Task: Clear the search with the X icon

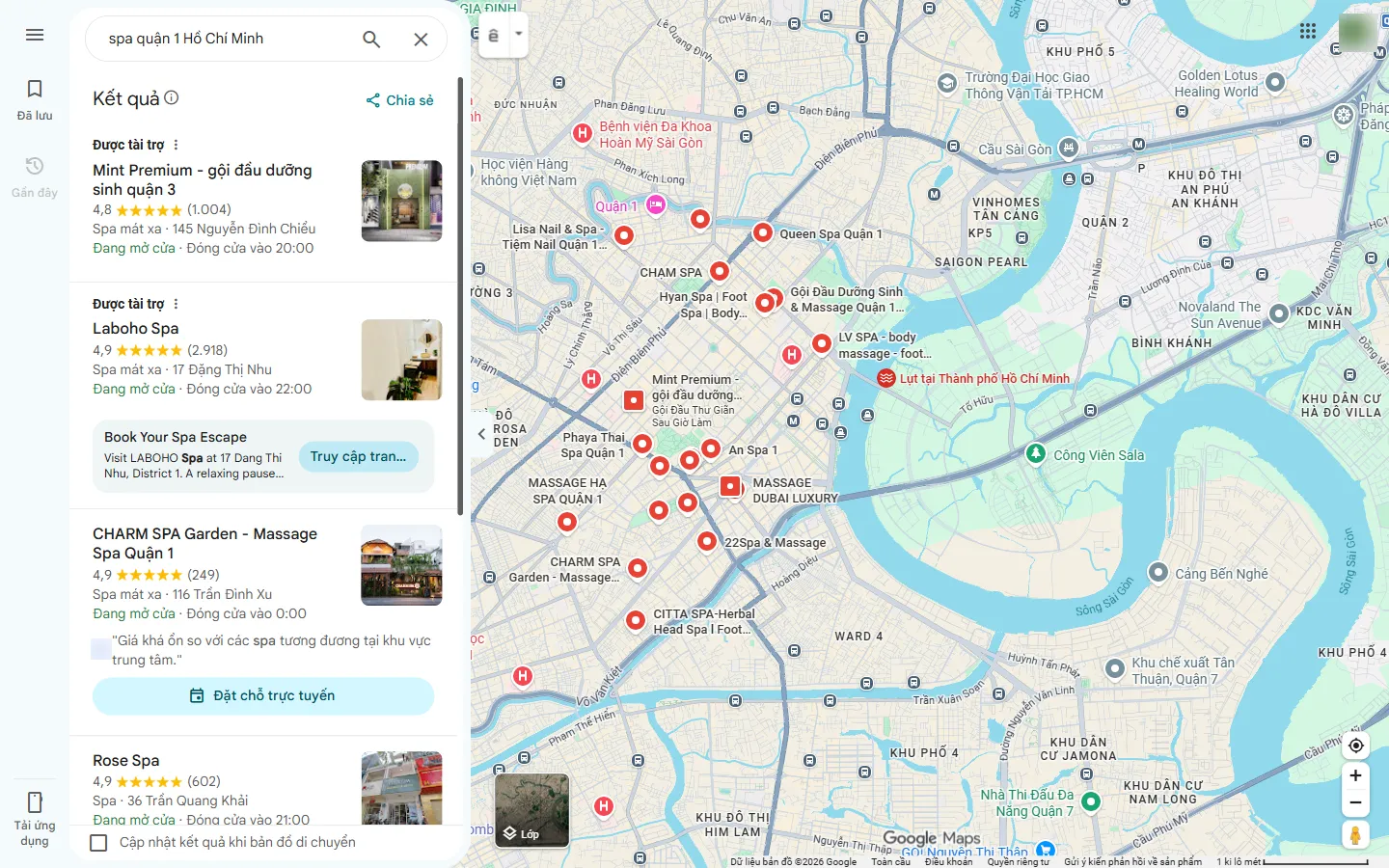Action: click(421, 40)
